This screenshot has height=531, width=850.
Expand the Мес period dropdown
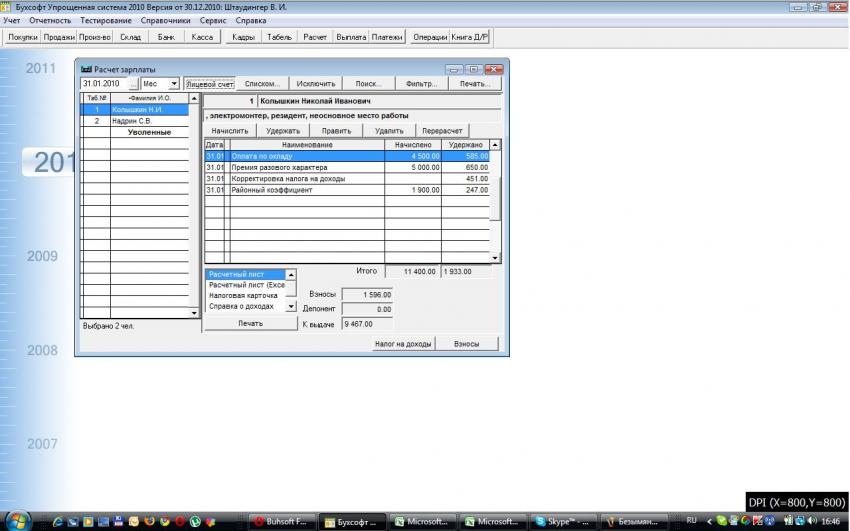coord(174,84)
